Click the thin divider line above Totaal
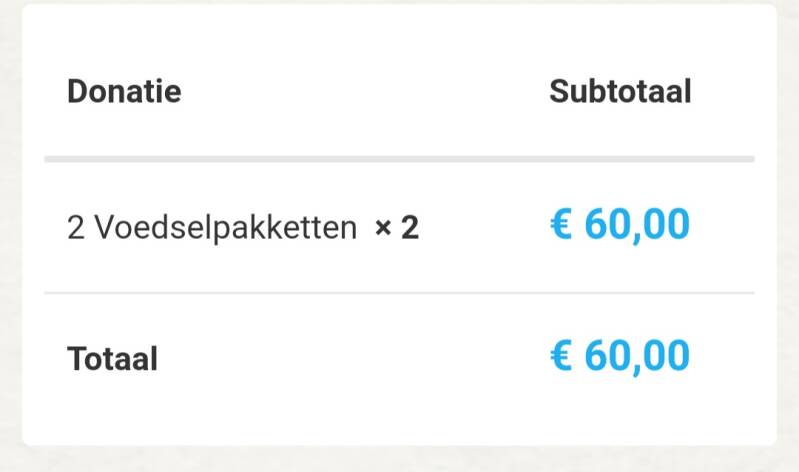Viewport: 799px width, 472px height. click(399, 293)
